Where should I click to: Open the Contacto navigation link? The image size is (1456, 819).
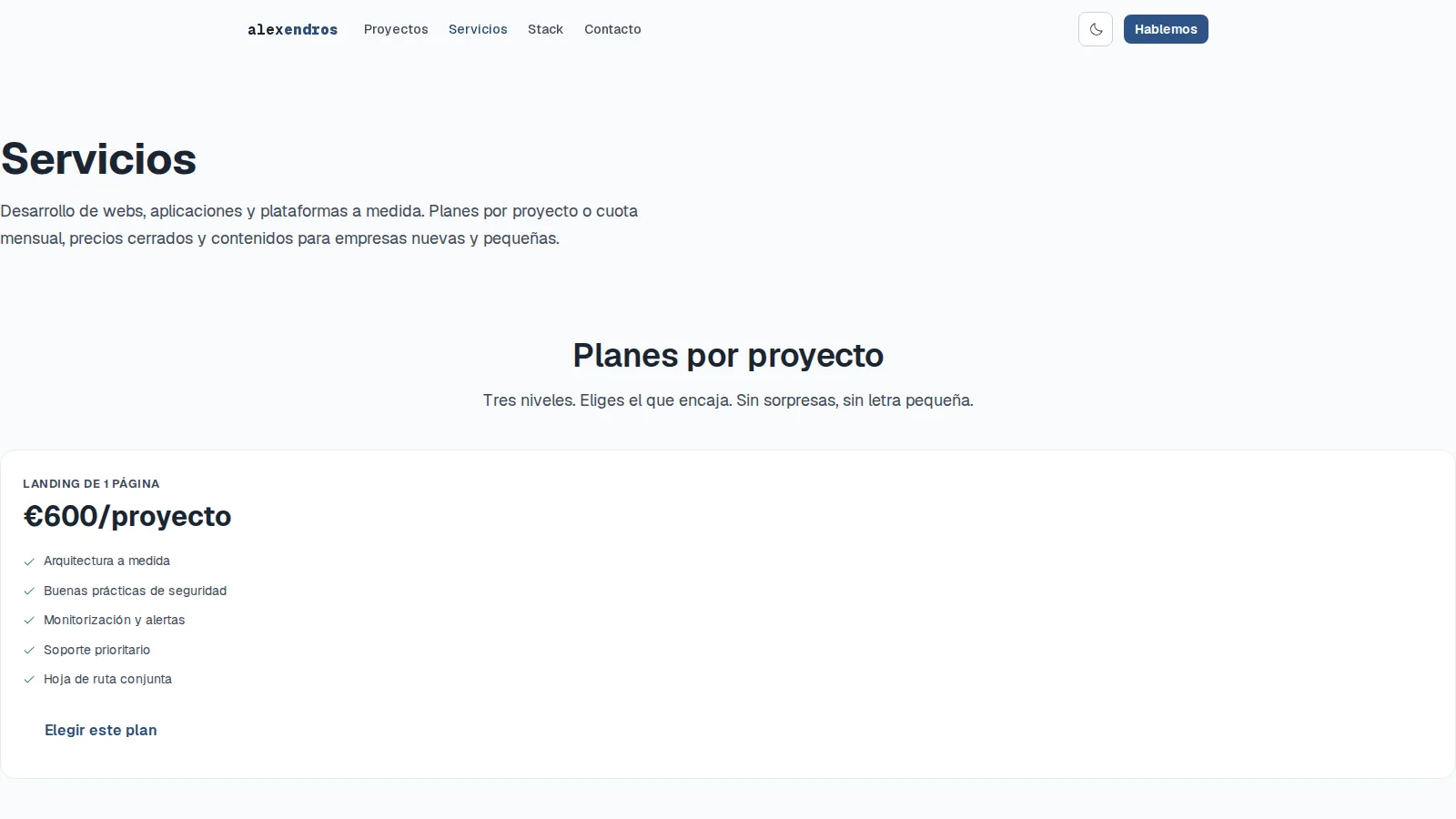612,29
